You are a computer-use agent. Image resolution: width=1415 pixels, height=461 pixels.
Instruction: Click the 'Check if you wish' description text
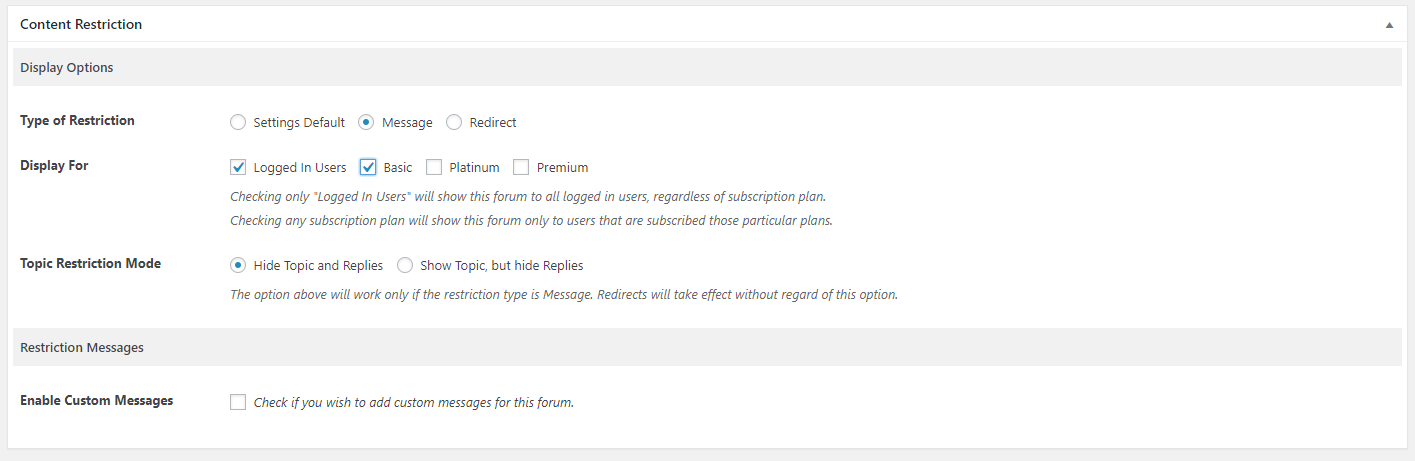click(x=413, y=403)
